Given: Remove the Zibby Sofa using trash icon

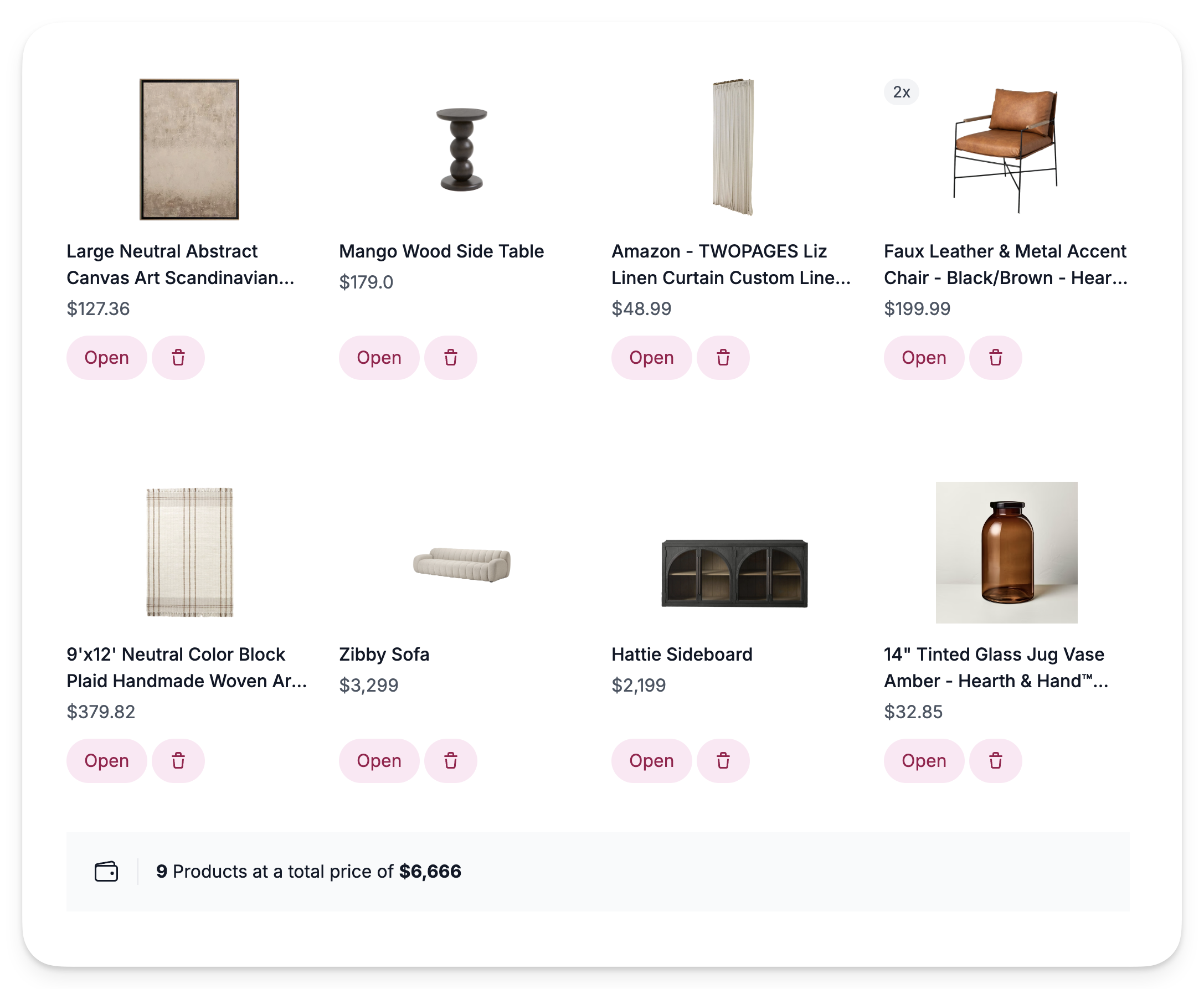Looking at the screenshot, I should tap(450, 760).
